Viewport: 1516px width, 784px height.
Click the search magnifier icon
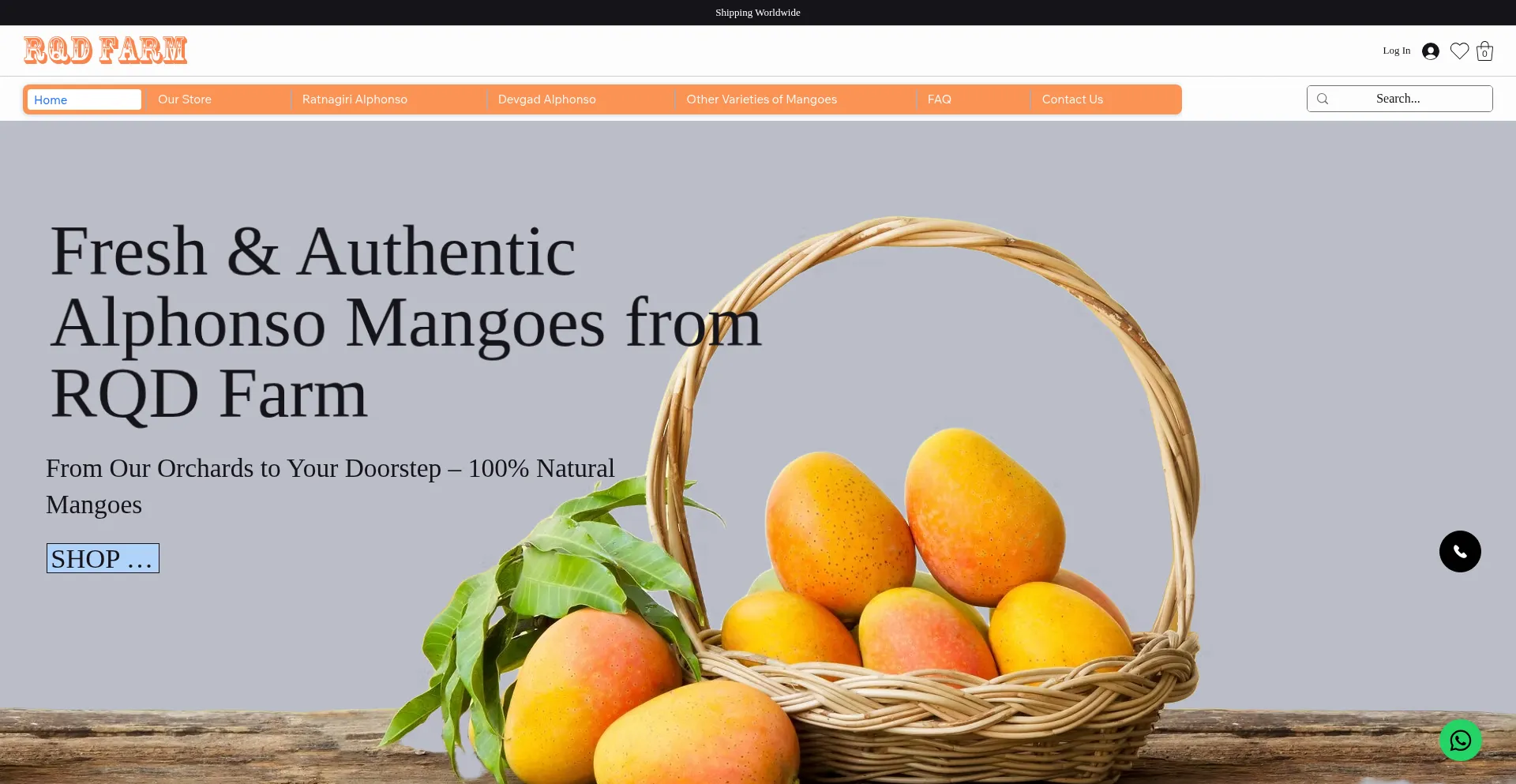pos(1323,99)
